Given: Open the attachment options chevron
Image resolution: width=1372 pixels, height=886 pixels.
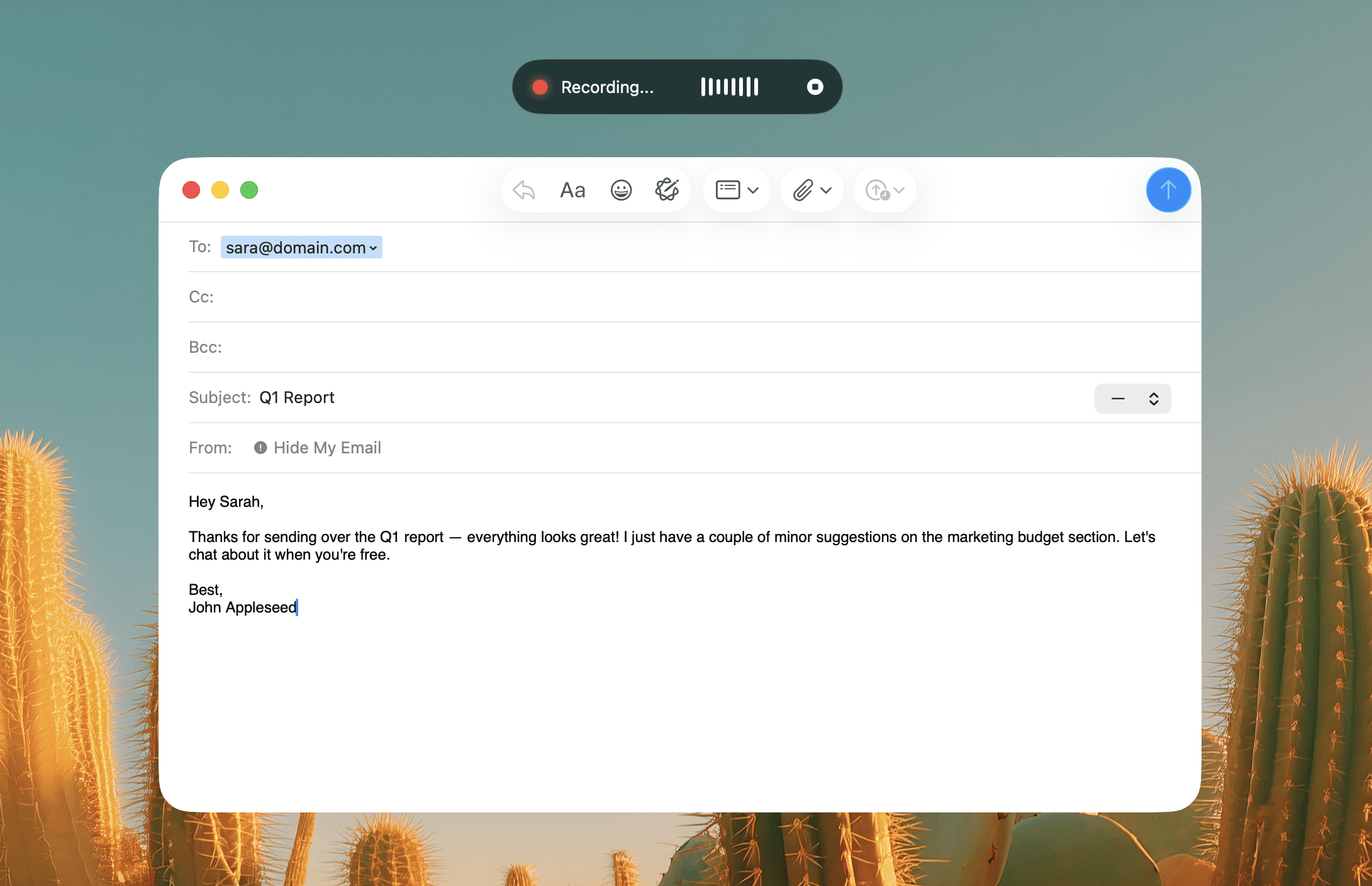Looking at the screenshot, I should click(x=826, y=189).
